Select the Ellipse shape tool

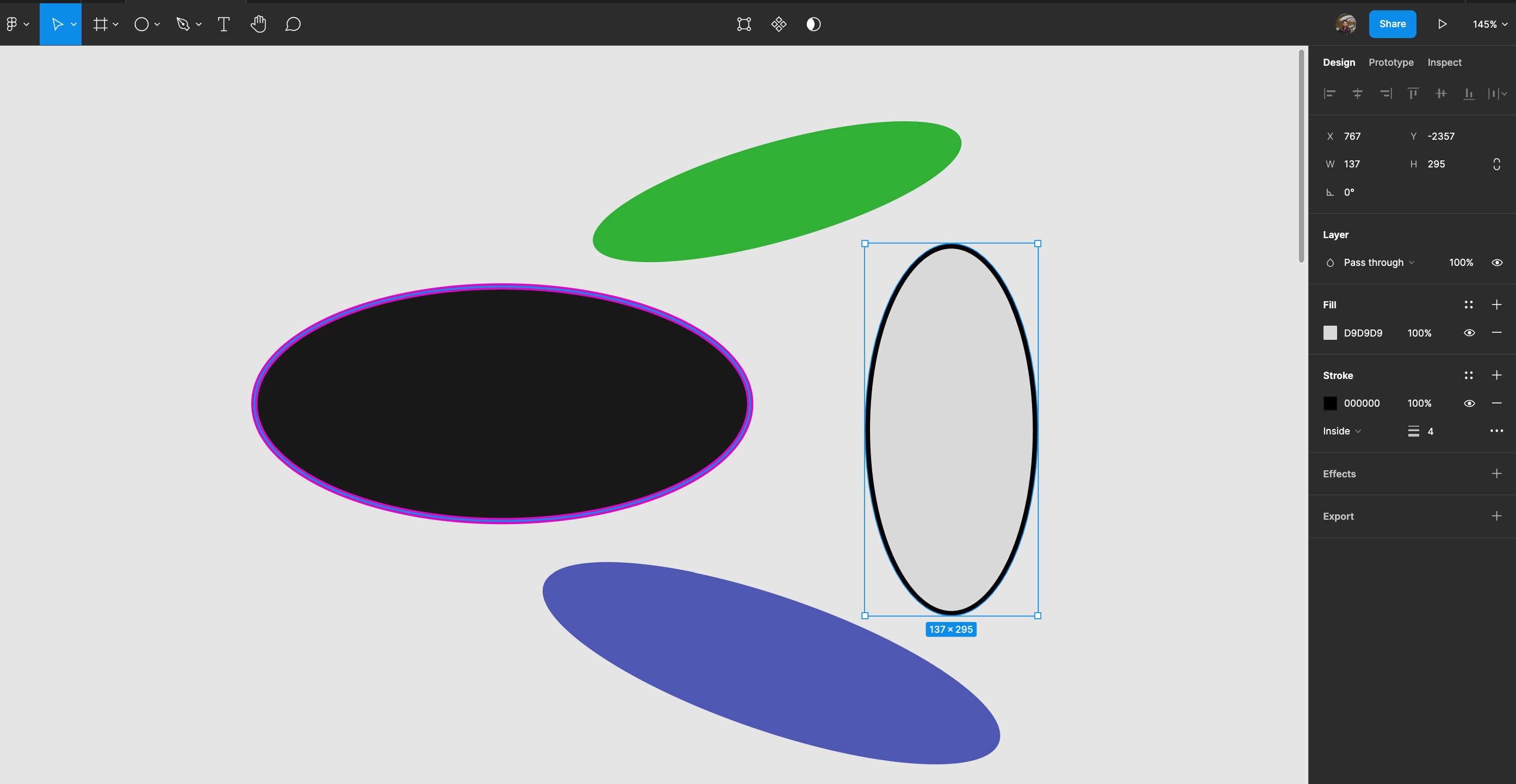[141, 24]
